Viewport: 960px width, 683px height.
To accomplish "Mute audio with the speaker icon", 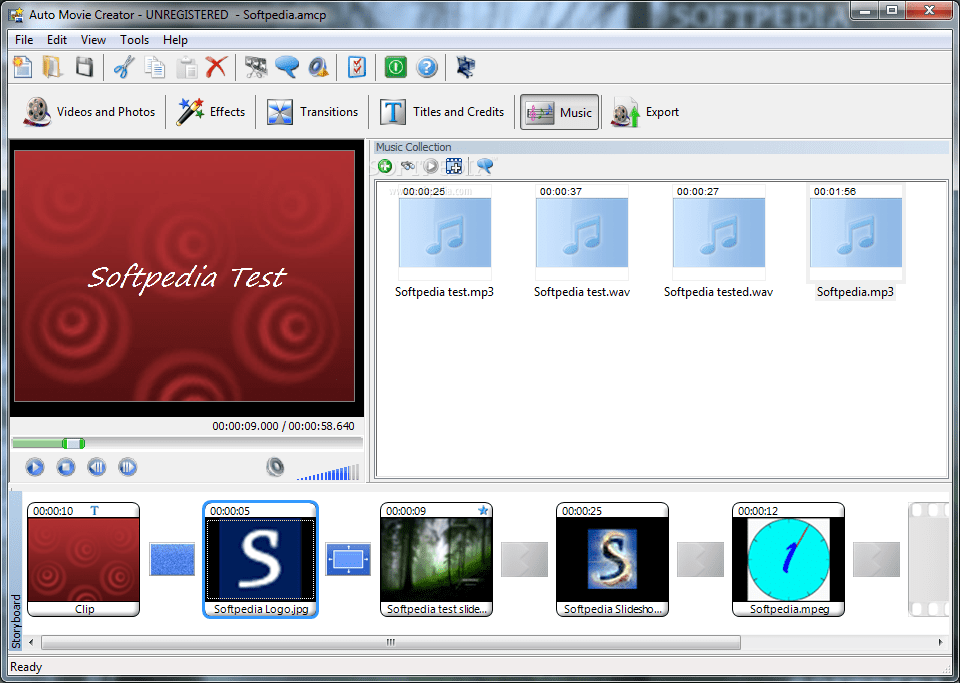I will click(x=275, y=467).
